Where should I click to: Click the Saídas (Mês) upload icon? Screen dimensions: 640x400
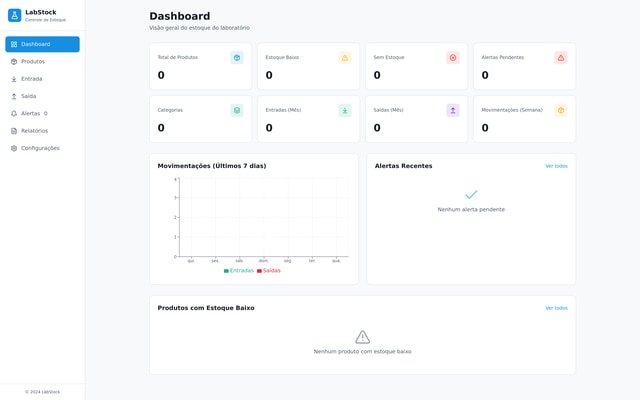pyautogui.click(x=453, y=110)
